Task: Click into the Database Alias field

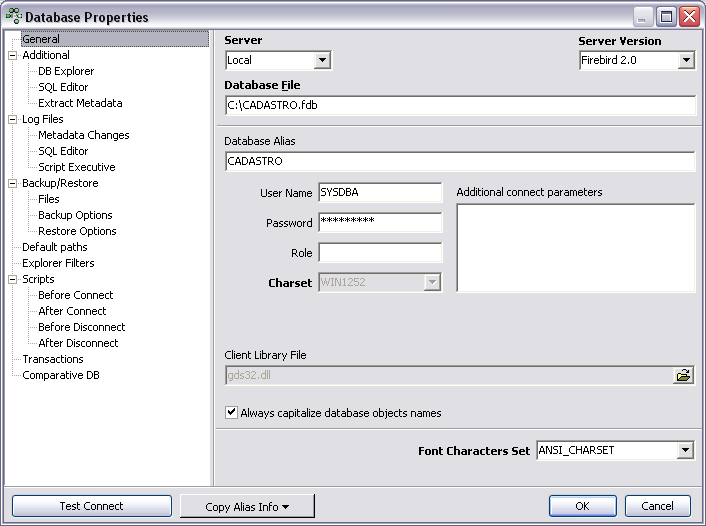Action: [460, 161]
